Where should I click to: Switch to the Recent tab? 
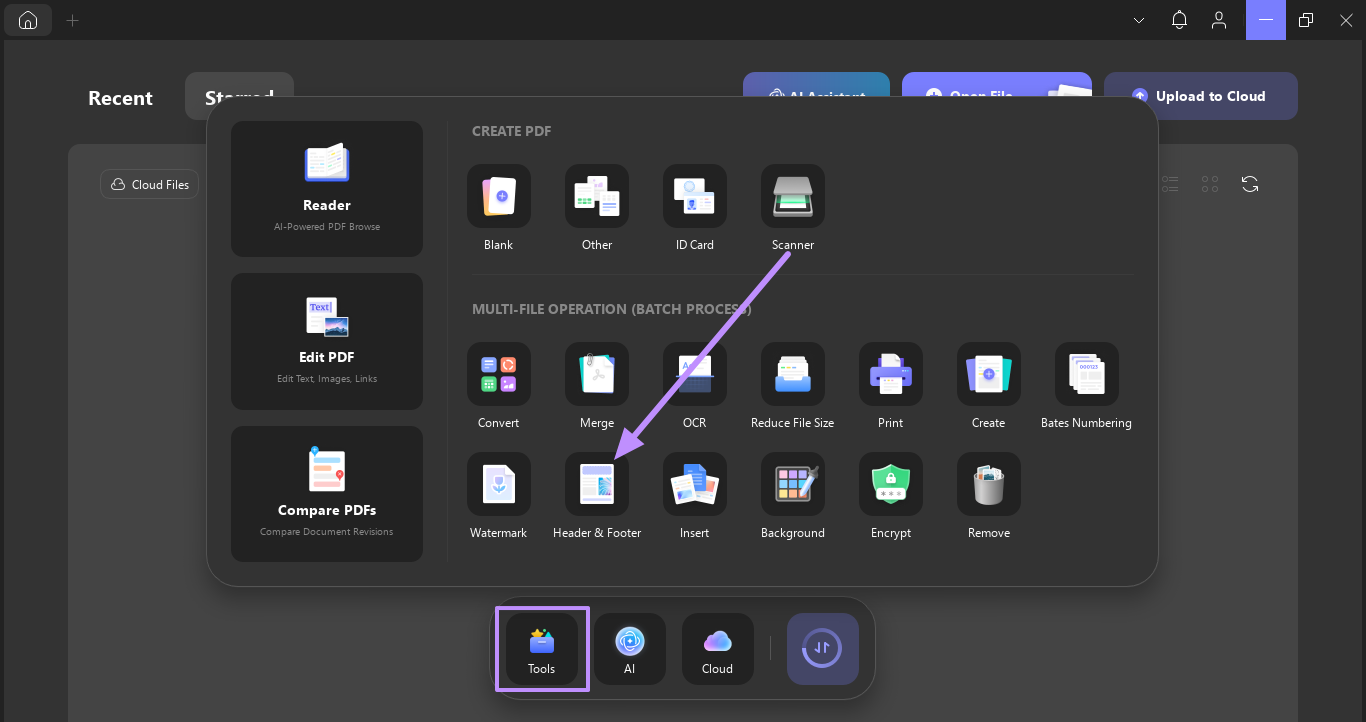click(120, 97)
